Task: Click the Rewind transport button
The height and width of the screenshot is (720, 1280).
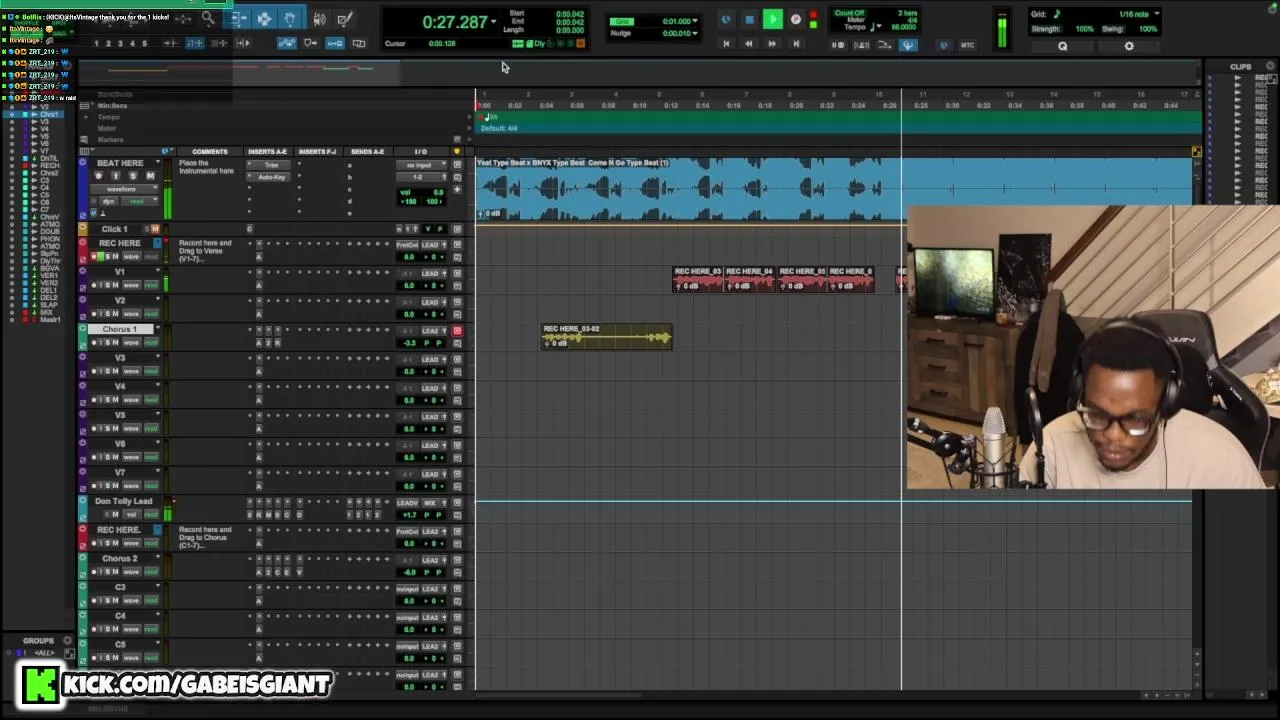Action: tap(748, 44)
